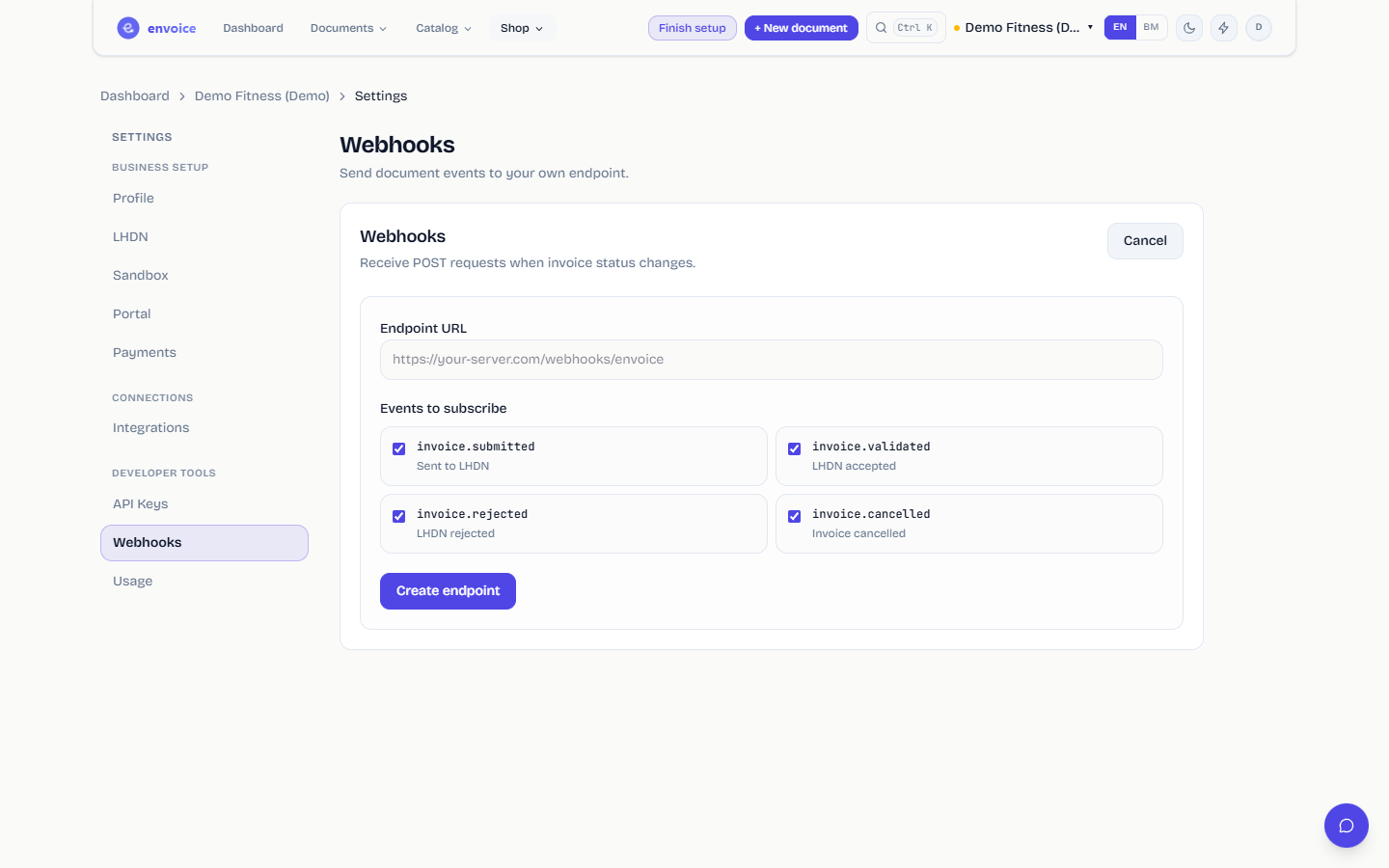Image resolution: width=1389 pixels, height=868 pixels.
Task: Open the Integrations page
Action: coord(204,427)
